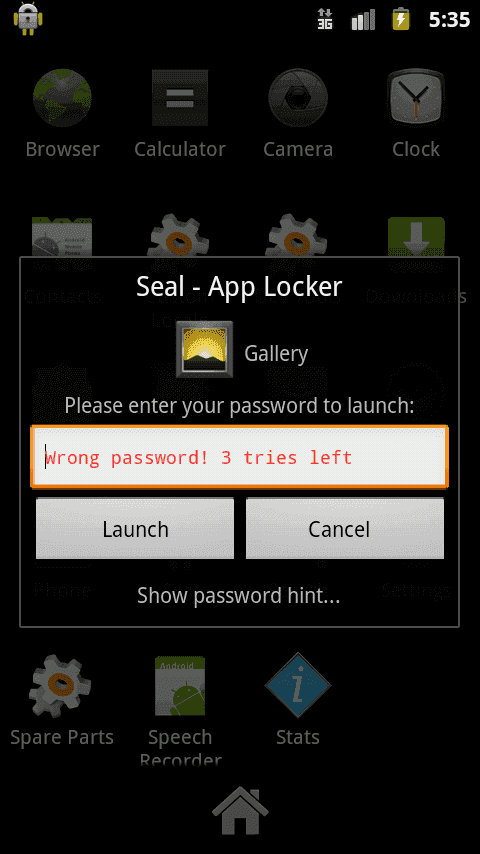480x854 pixels.
Task: Tap the Browser globe icon
Action: (x=62, y=98)
